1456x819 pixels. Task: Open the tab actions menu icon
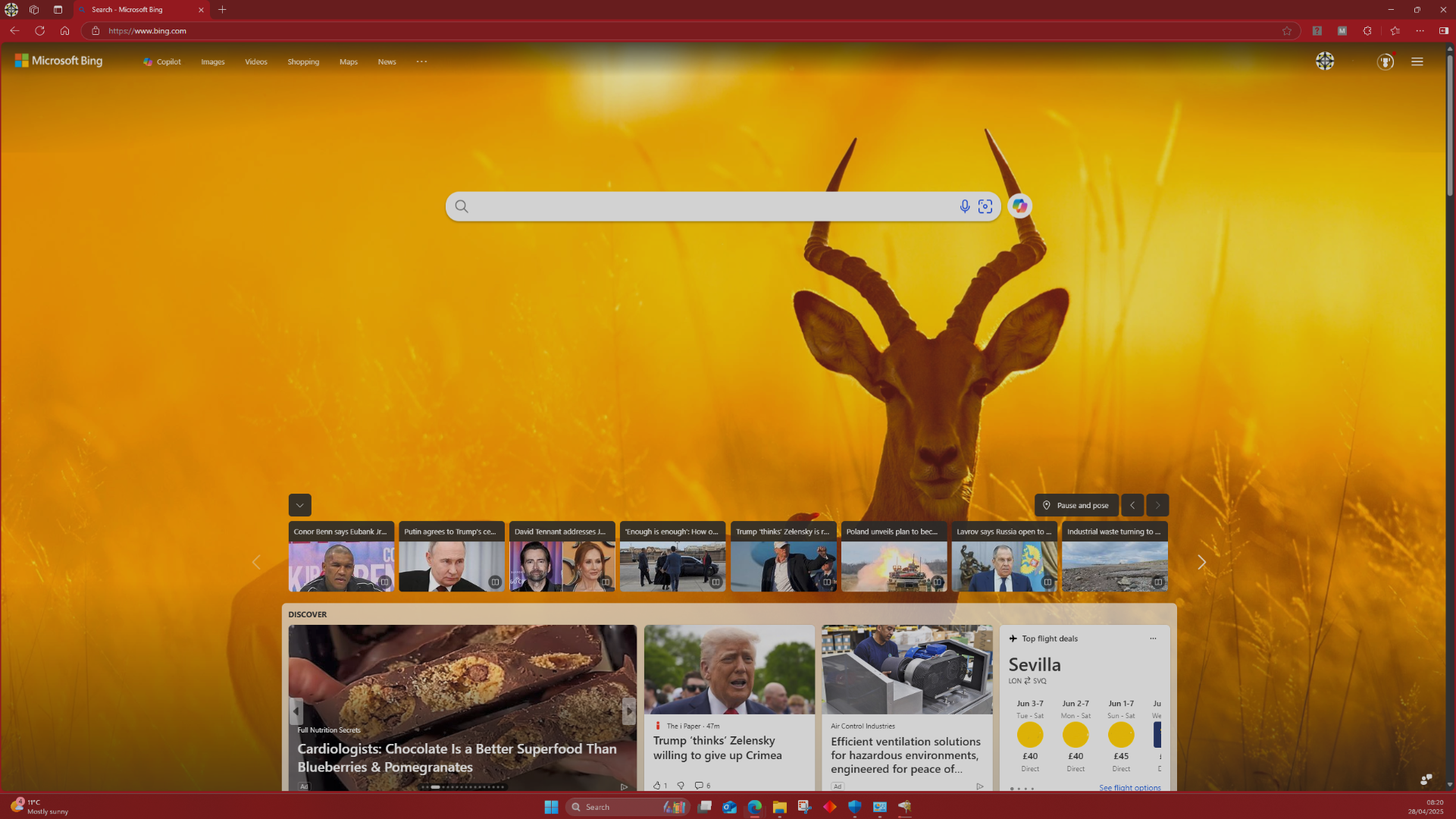click(58, 10)
